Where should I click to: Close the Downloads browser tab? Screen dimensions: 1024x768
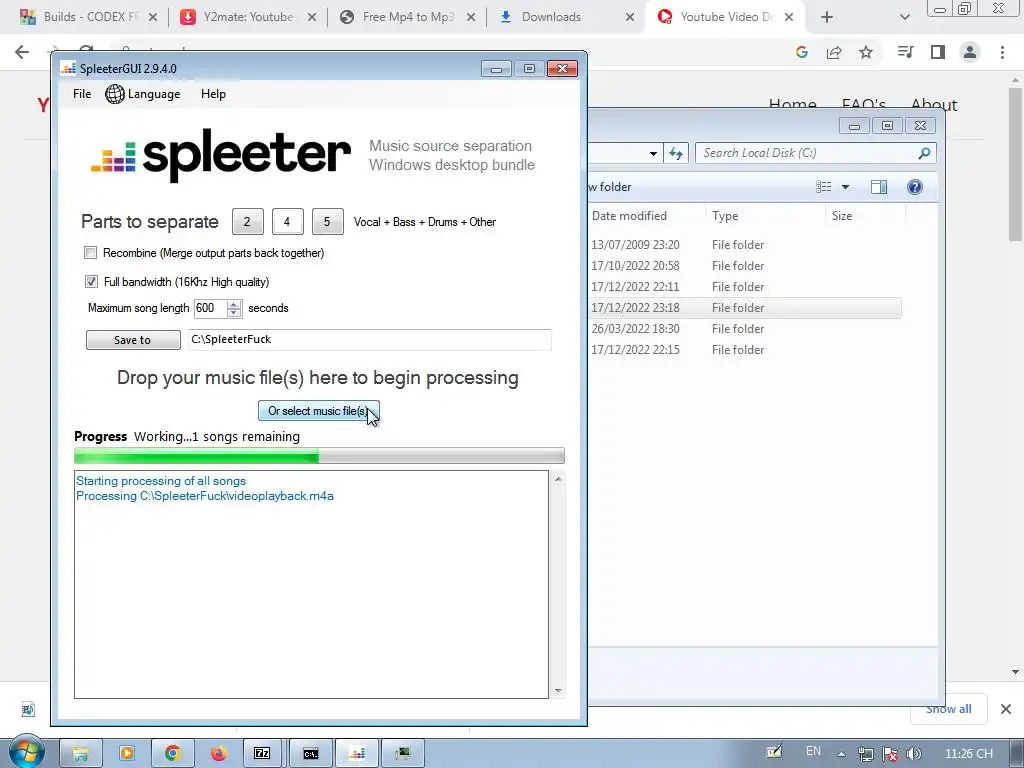click(x=630, y=17)
